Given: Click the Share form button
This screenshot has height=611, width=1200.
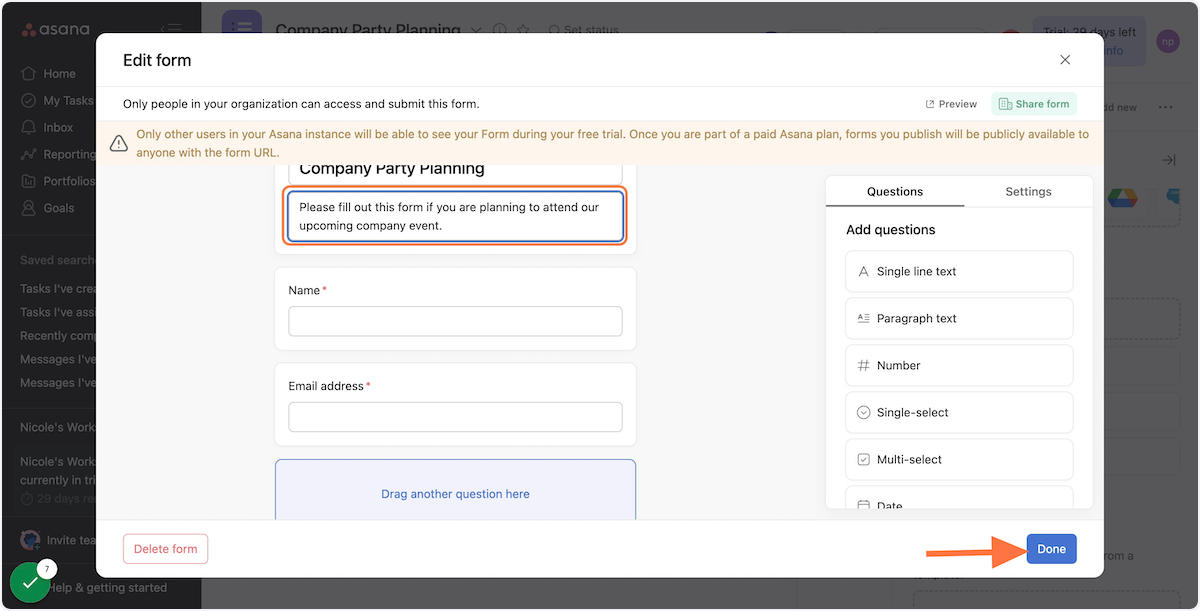Looking at the screenshot, I should coord(1034,104).
